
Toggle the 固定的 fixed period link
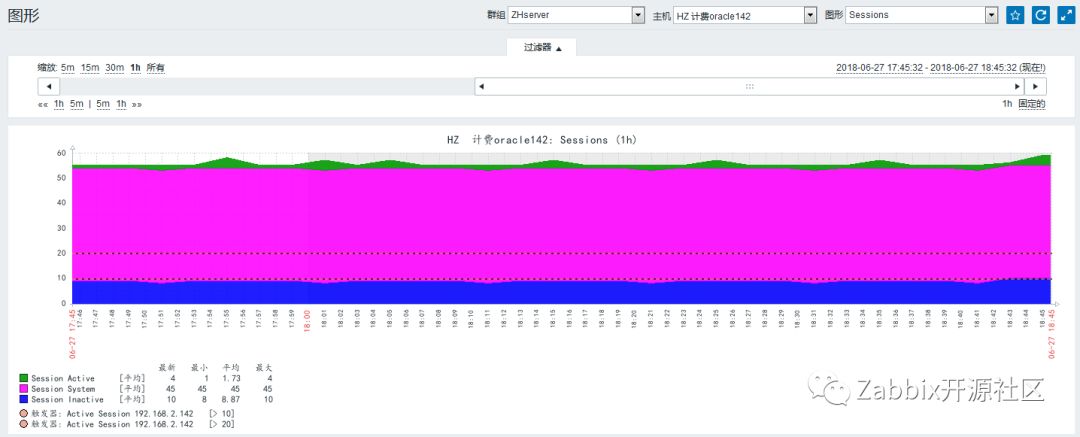pyautogui.click(x=1032, y=104)
